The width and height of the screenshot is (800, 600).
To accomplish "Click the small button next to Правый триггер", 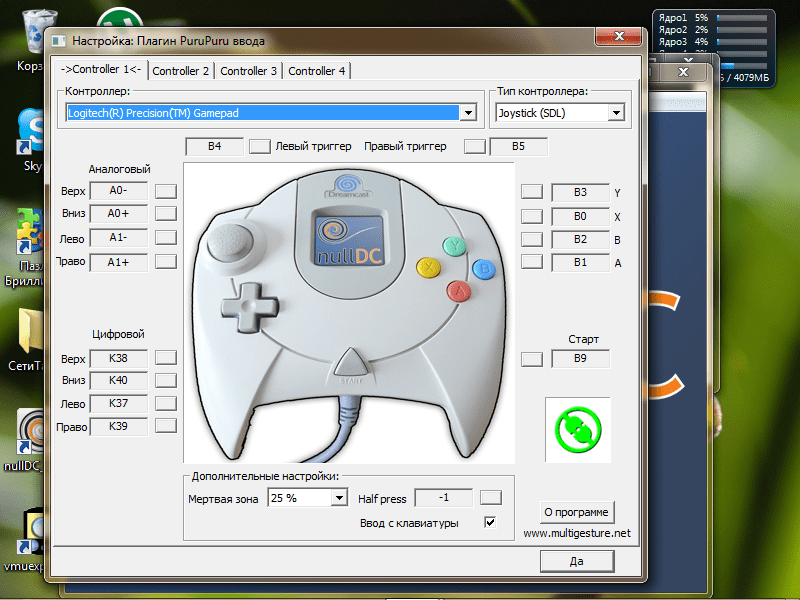I will 474,146.
